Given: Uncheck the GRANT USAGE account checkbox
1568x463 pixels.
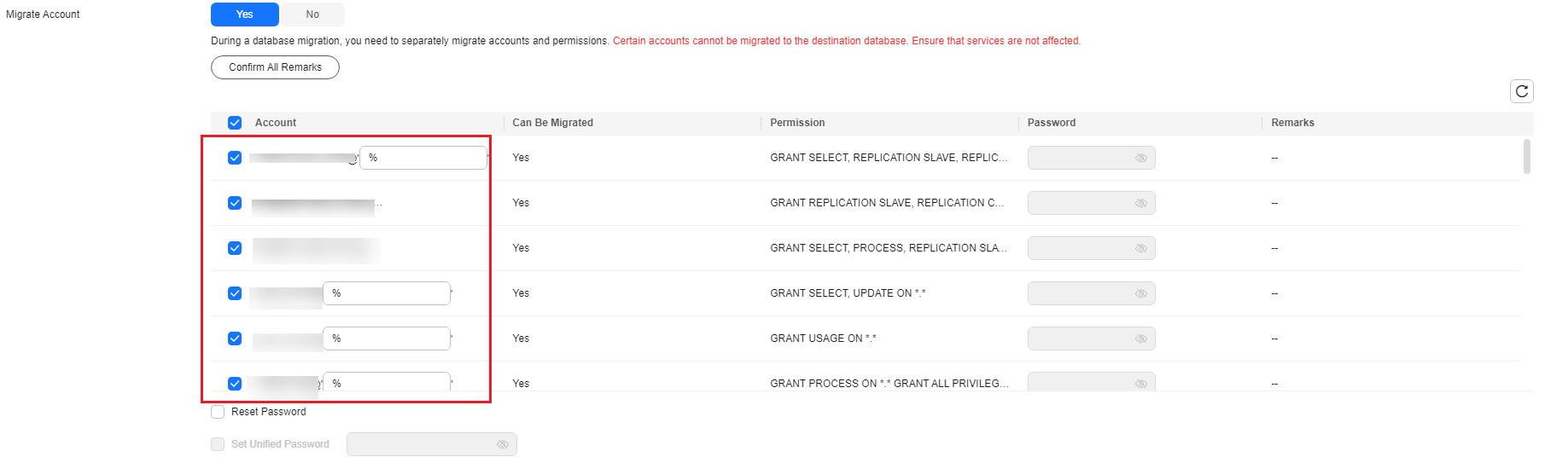Looking at the screenshot, I should [235, 339].
